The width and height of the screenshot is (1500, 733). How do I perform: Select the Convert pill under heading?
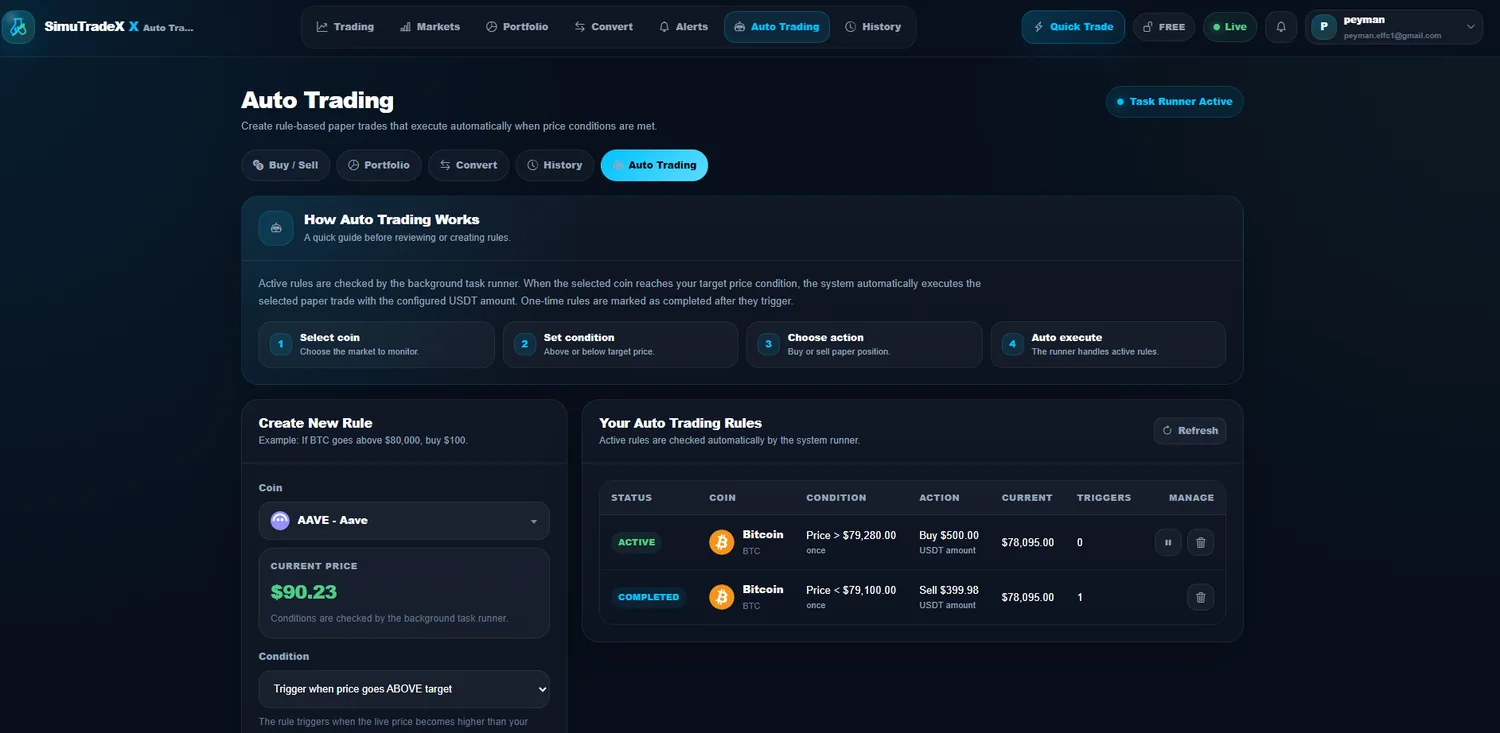(x=469, y=165)
